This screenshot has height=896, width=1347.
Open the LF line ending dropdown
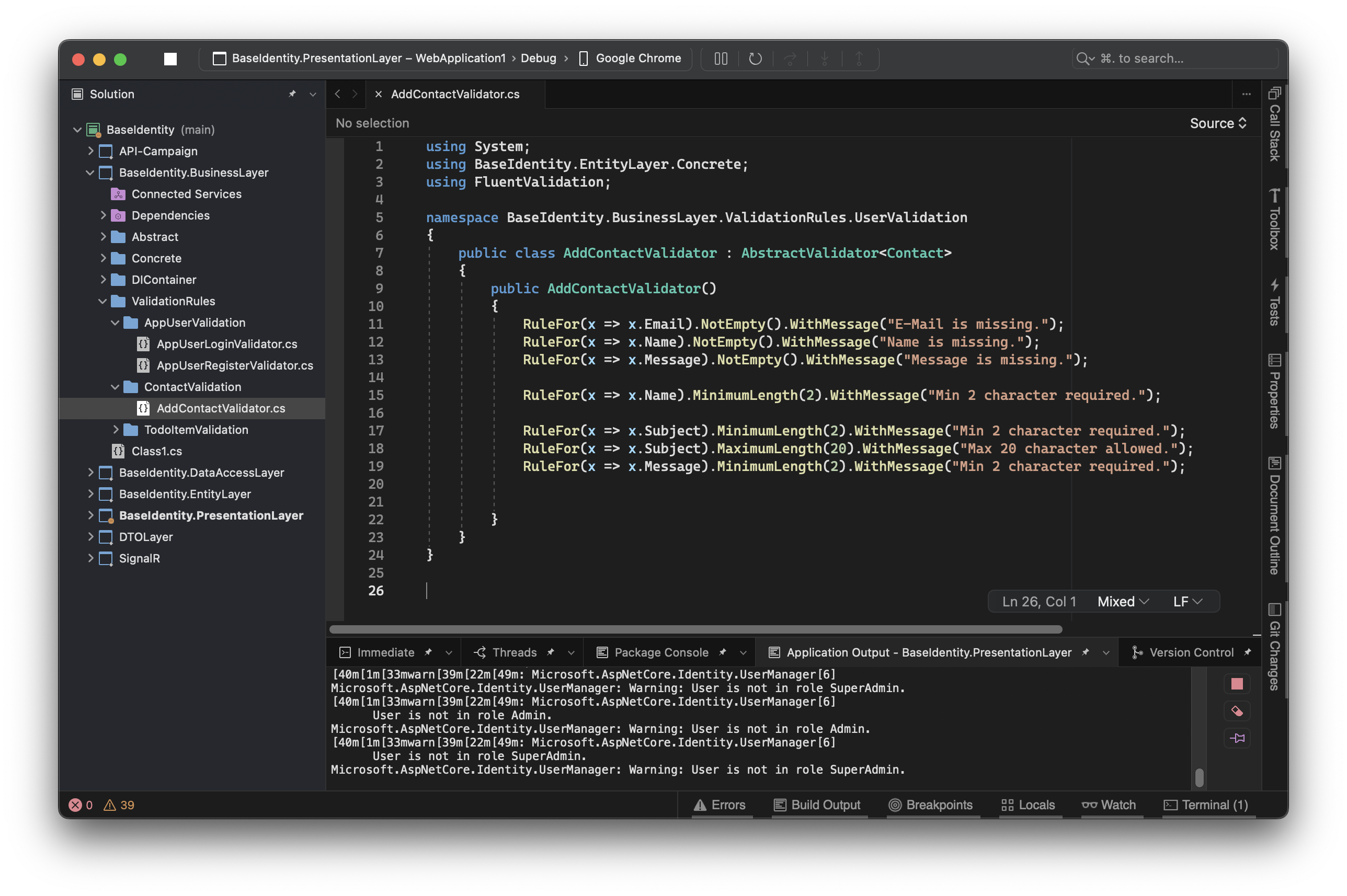[x=1188, y=602]
